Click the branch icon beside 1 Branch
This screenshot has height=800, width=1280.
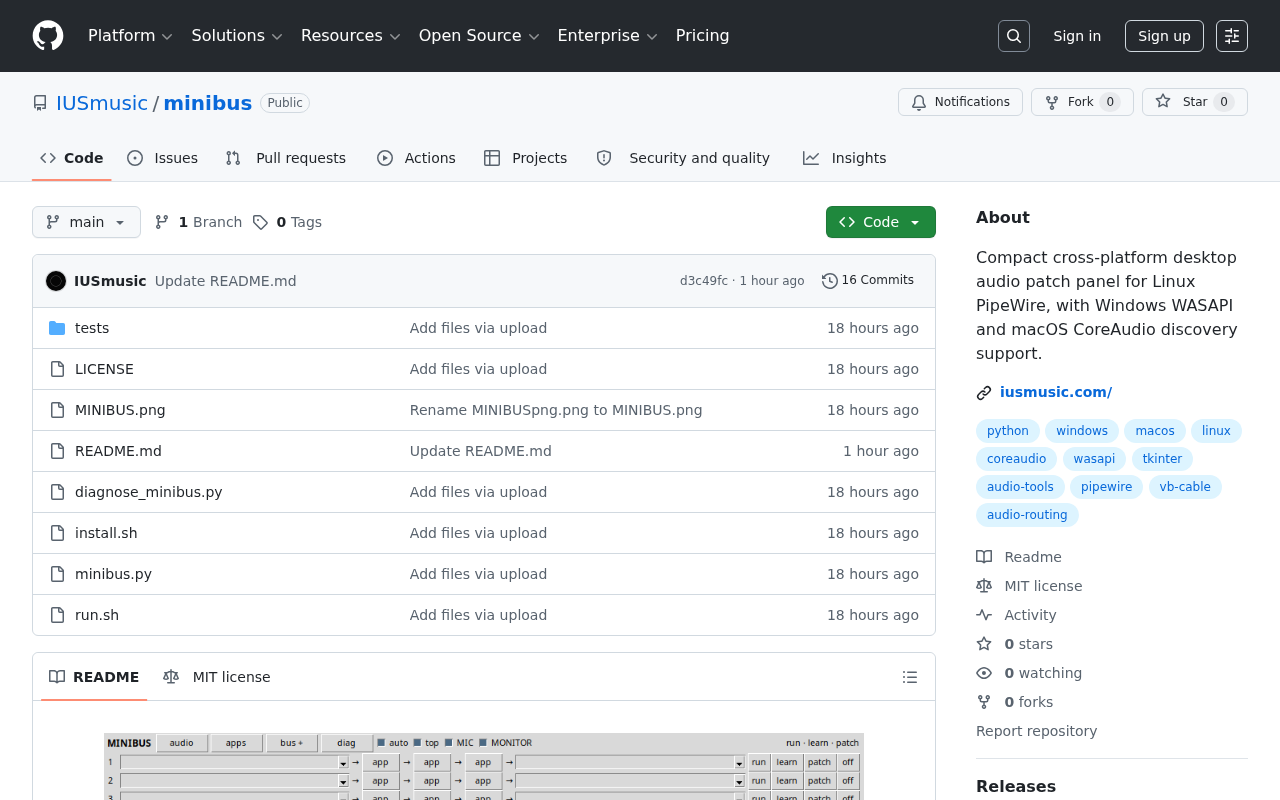(162, 222)
